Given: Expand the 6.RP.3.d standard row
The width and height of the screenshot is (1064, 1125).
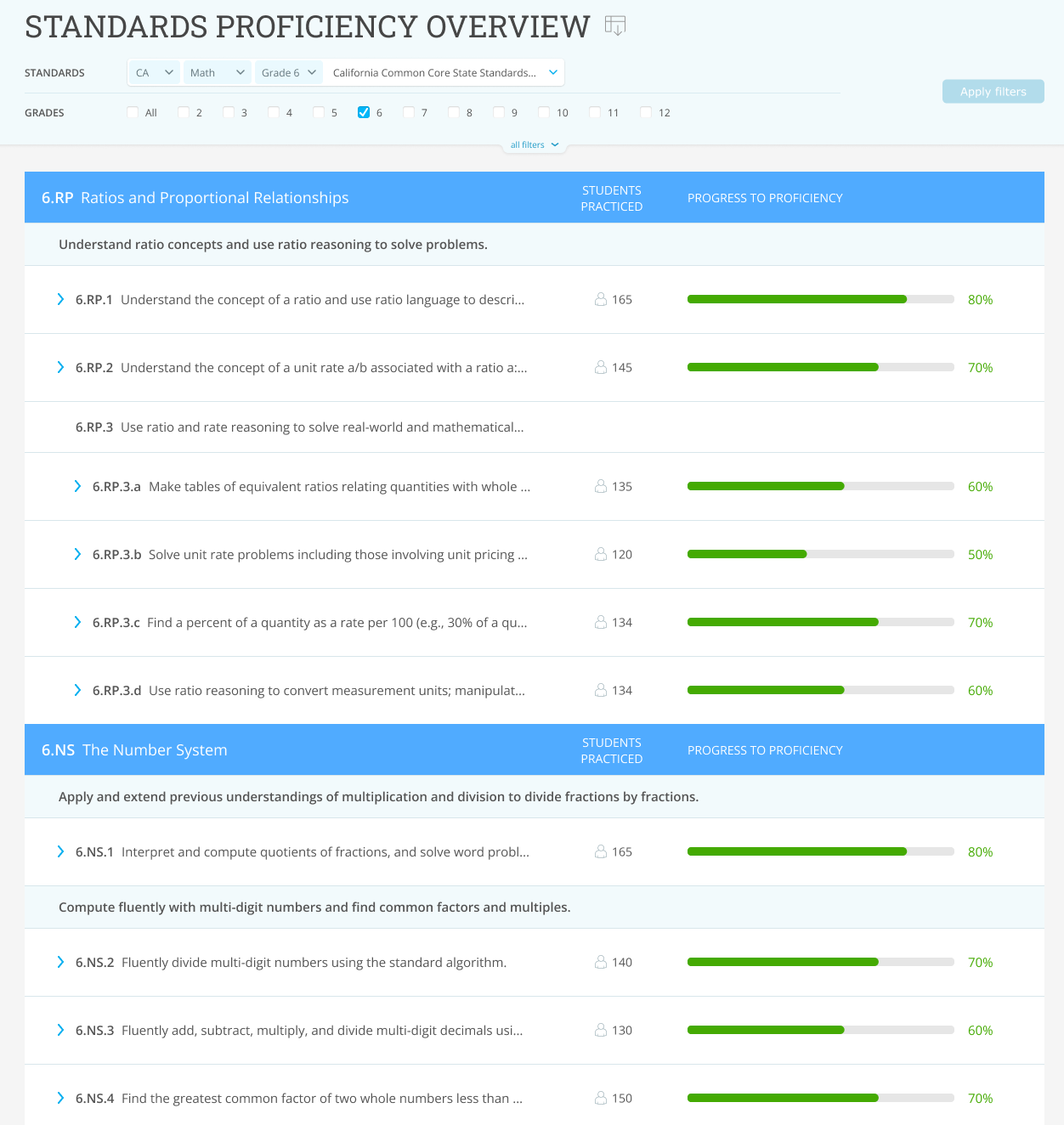Looking at the screenshot, I should 77,690.
